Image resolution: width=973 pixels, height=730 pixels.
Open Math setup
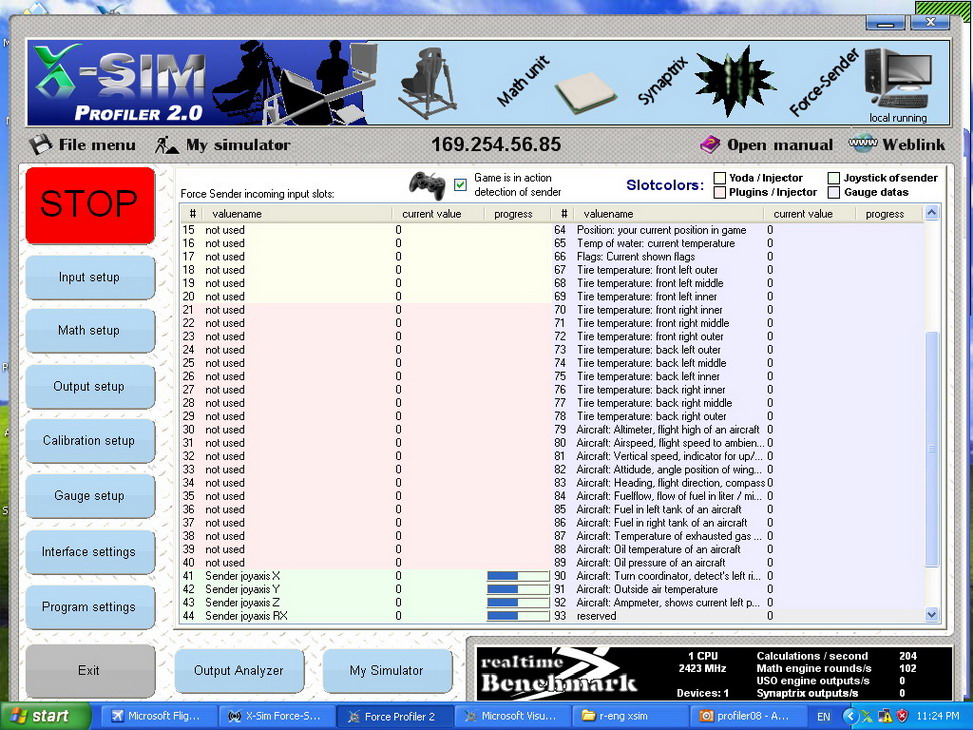point(90,331)
